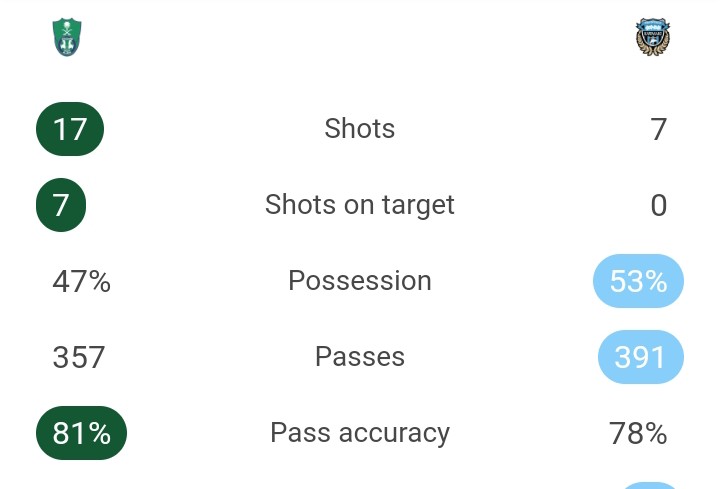Viewport: 720px width, 489px height.
Task: Select the 47% possession value
Action: pos(81,281)
